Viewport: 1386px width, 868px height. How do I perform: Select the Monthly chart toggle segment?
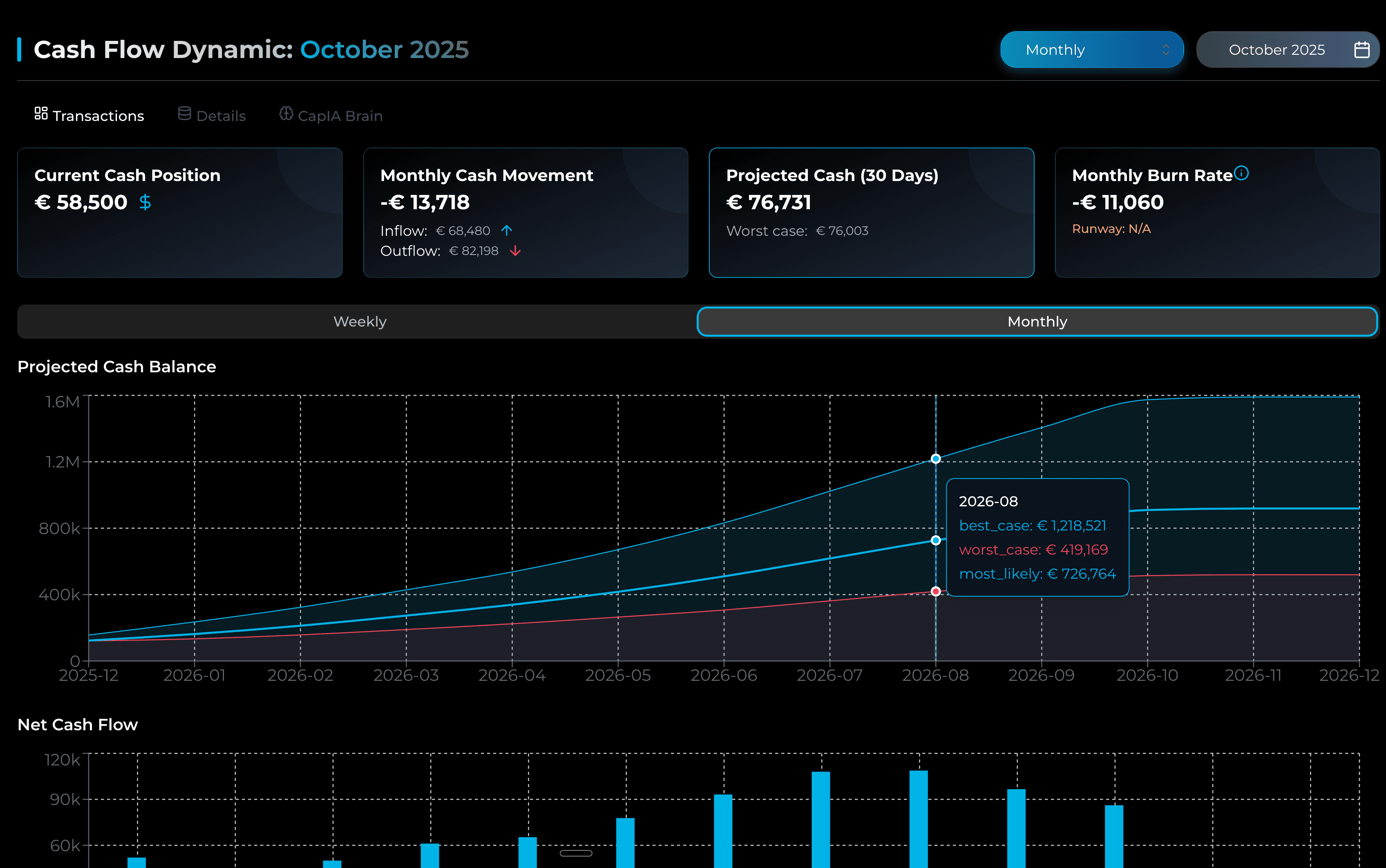click(1037, 322)
